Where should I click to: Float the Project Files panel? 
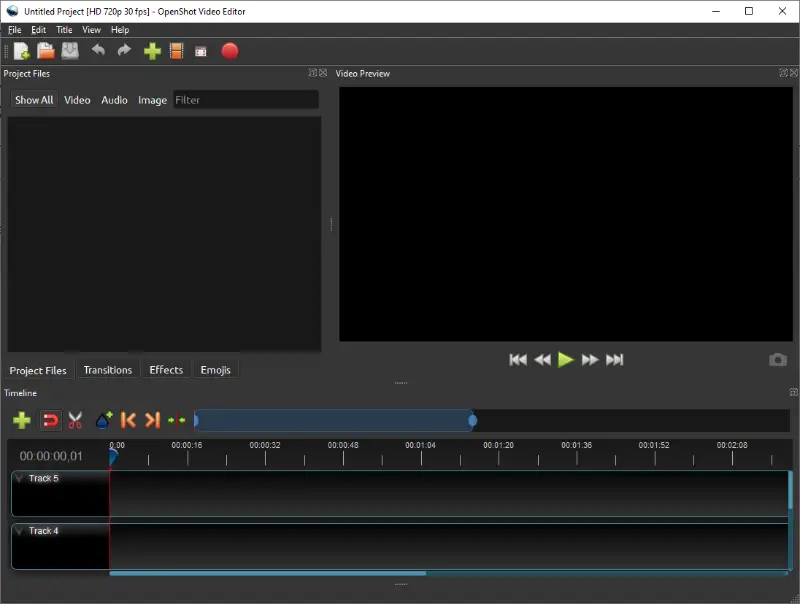point(313,73)
